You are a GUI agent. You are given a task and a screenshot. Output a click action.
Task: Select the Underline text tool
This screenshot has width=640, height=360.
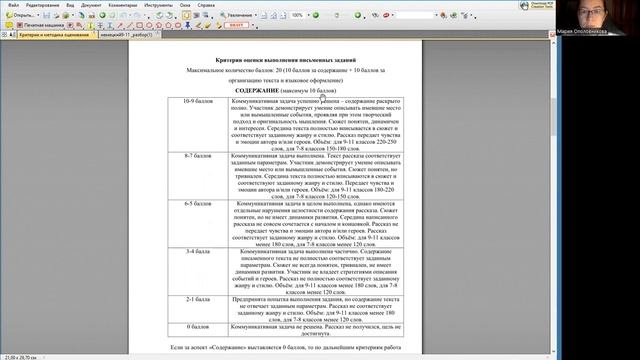click(x=110, y=25)
